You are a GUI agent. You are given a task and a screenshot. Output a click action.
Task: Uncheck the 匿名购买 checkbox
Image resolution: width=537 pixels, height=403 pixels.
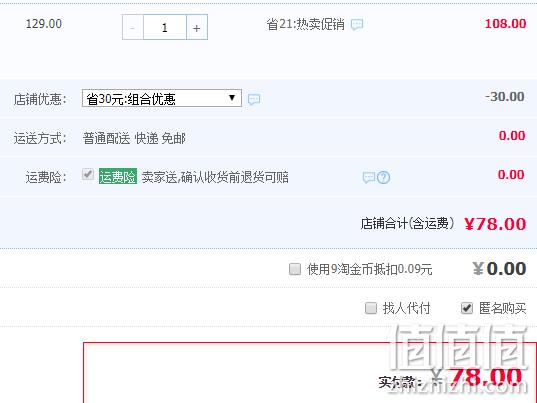point(467,308)
